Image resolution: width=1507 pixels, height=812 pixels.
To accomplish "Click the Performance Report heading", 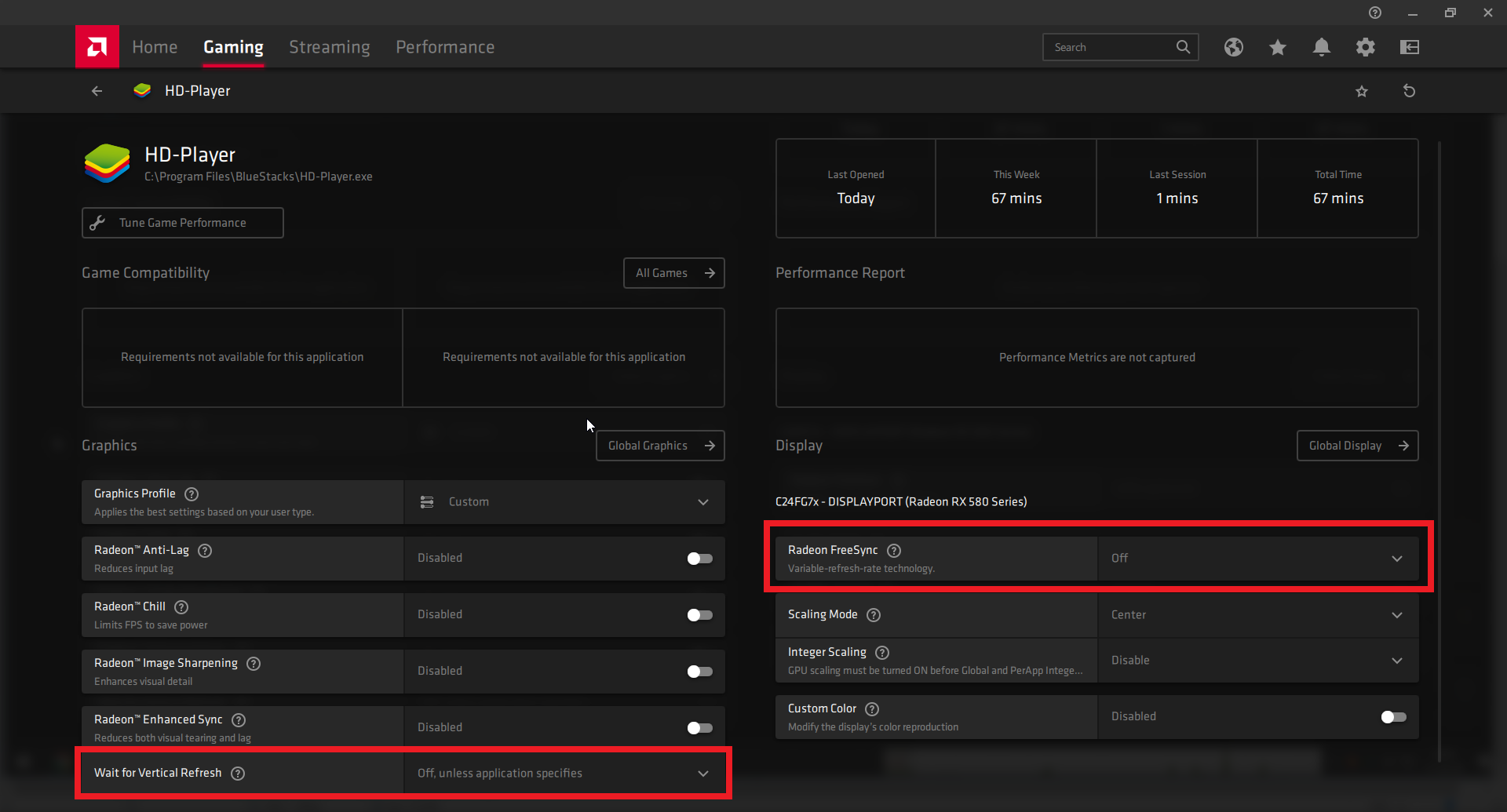I will pos(840,273).
